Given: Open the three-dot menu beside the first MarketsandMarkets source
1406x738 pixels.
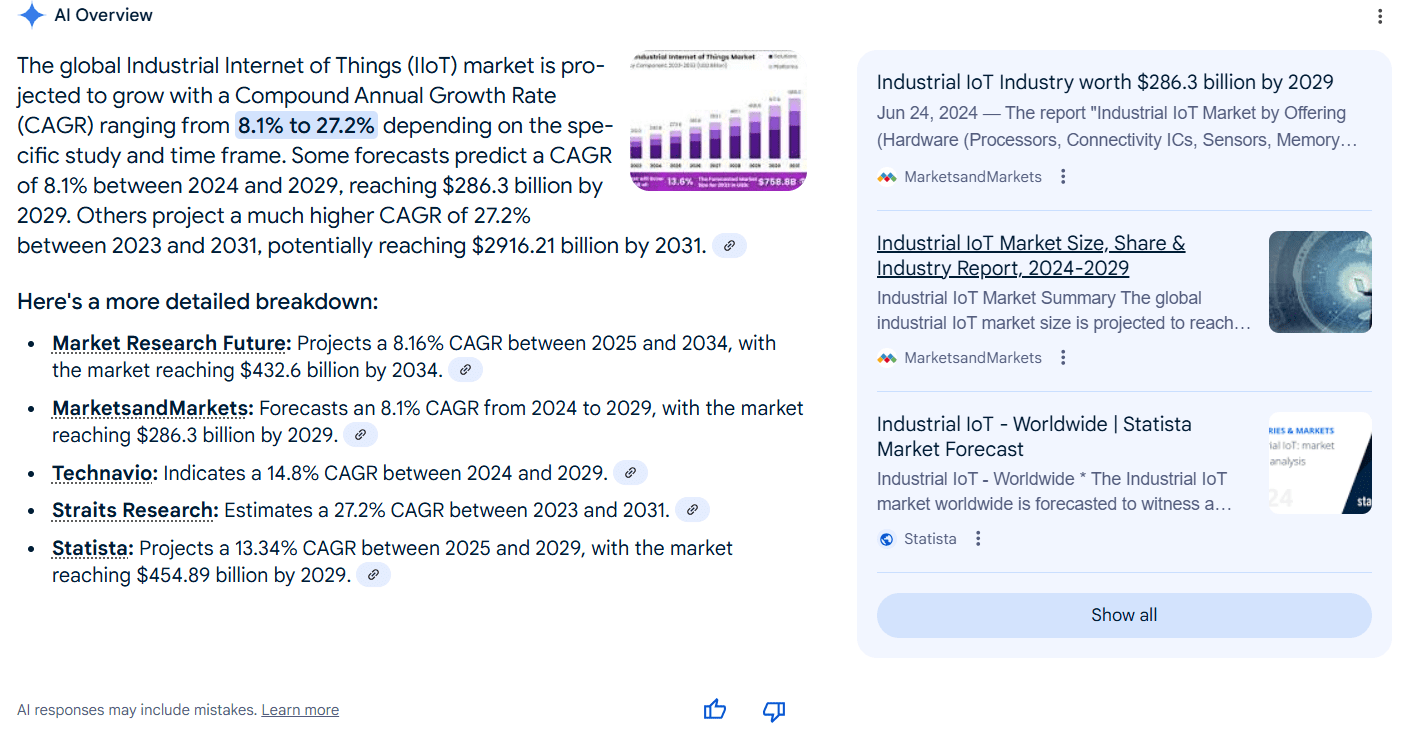Looking at the screenshot, I should click(x=1062, y=175).
